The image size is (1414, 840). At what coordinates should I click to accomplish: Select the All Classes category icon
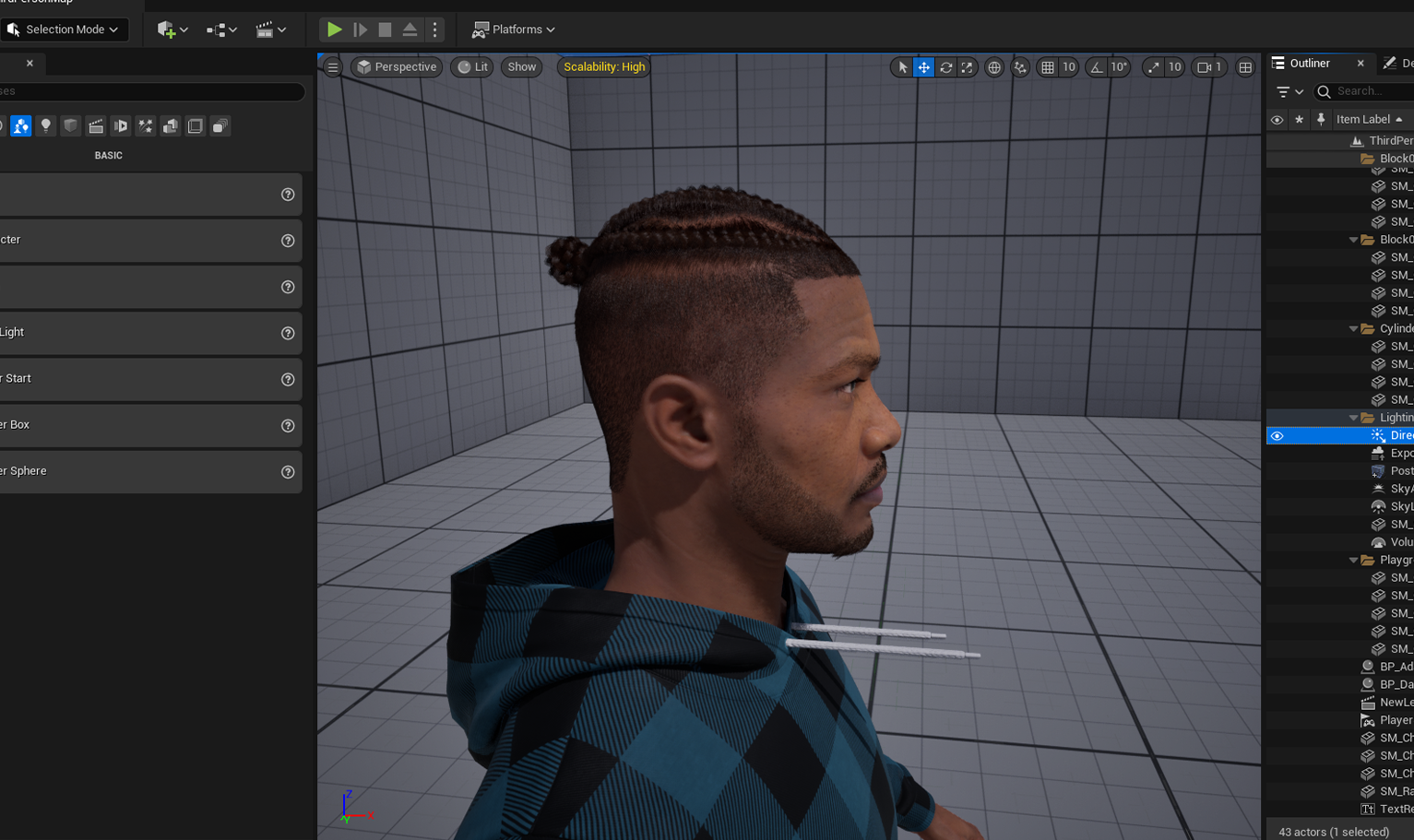point(220,126)
